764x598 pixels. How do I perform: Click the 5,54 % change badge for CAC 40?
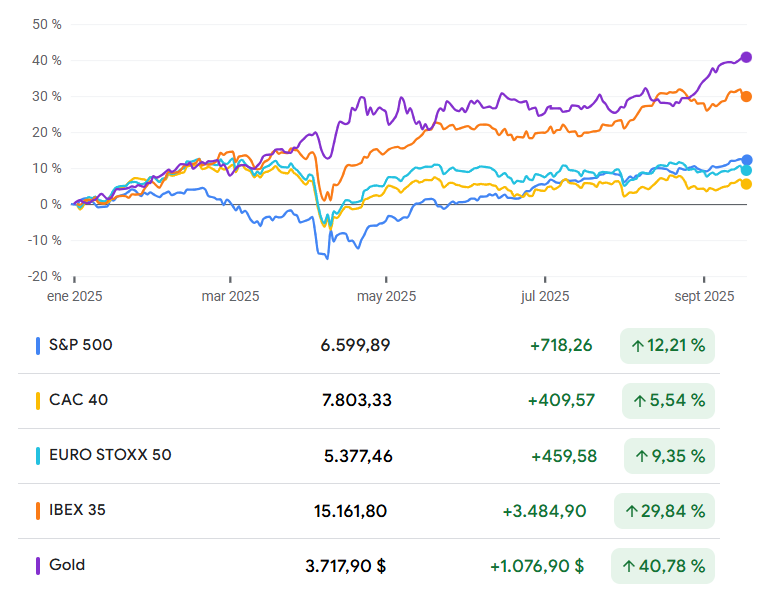[668, 401]
